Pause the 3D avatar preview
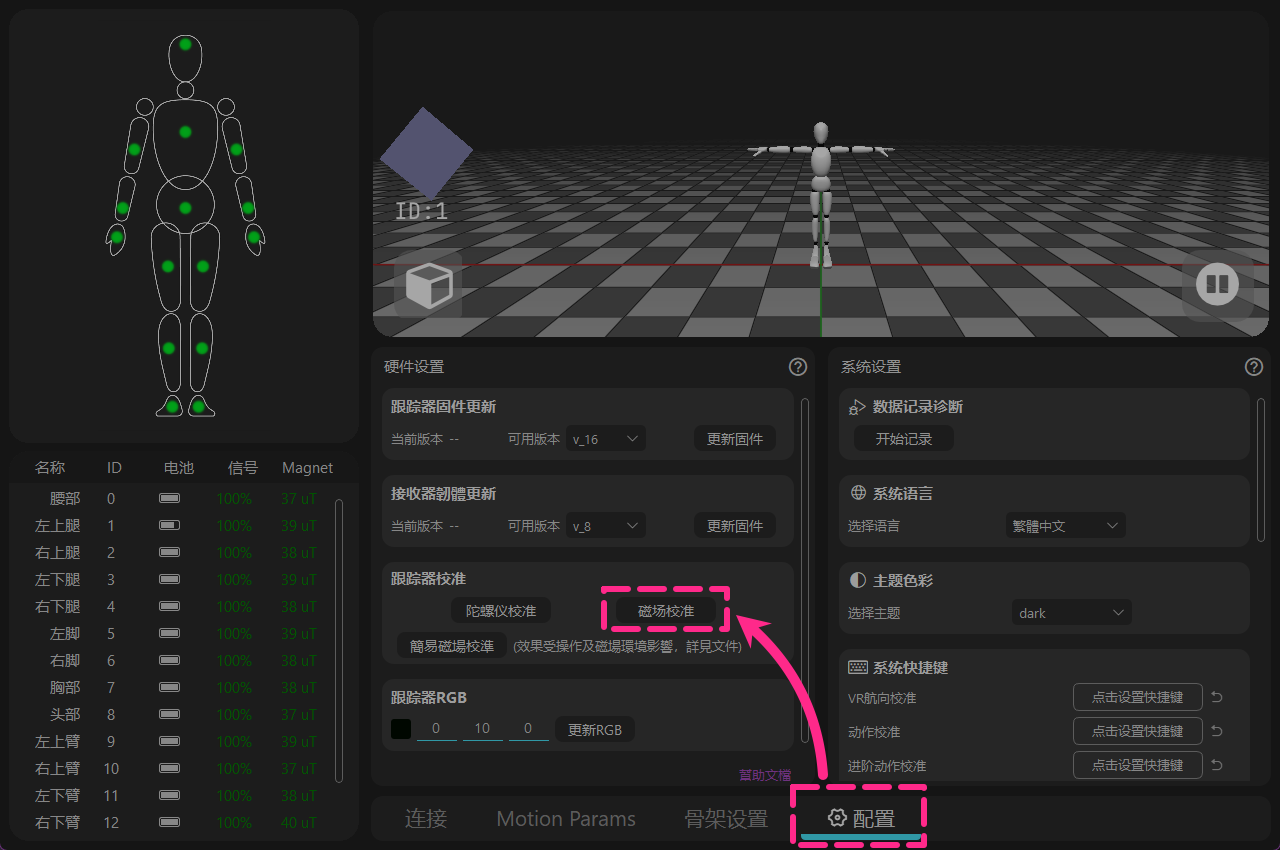 point(1217,285)
